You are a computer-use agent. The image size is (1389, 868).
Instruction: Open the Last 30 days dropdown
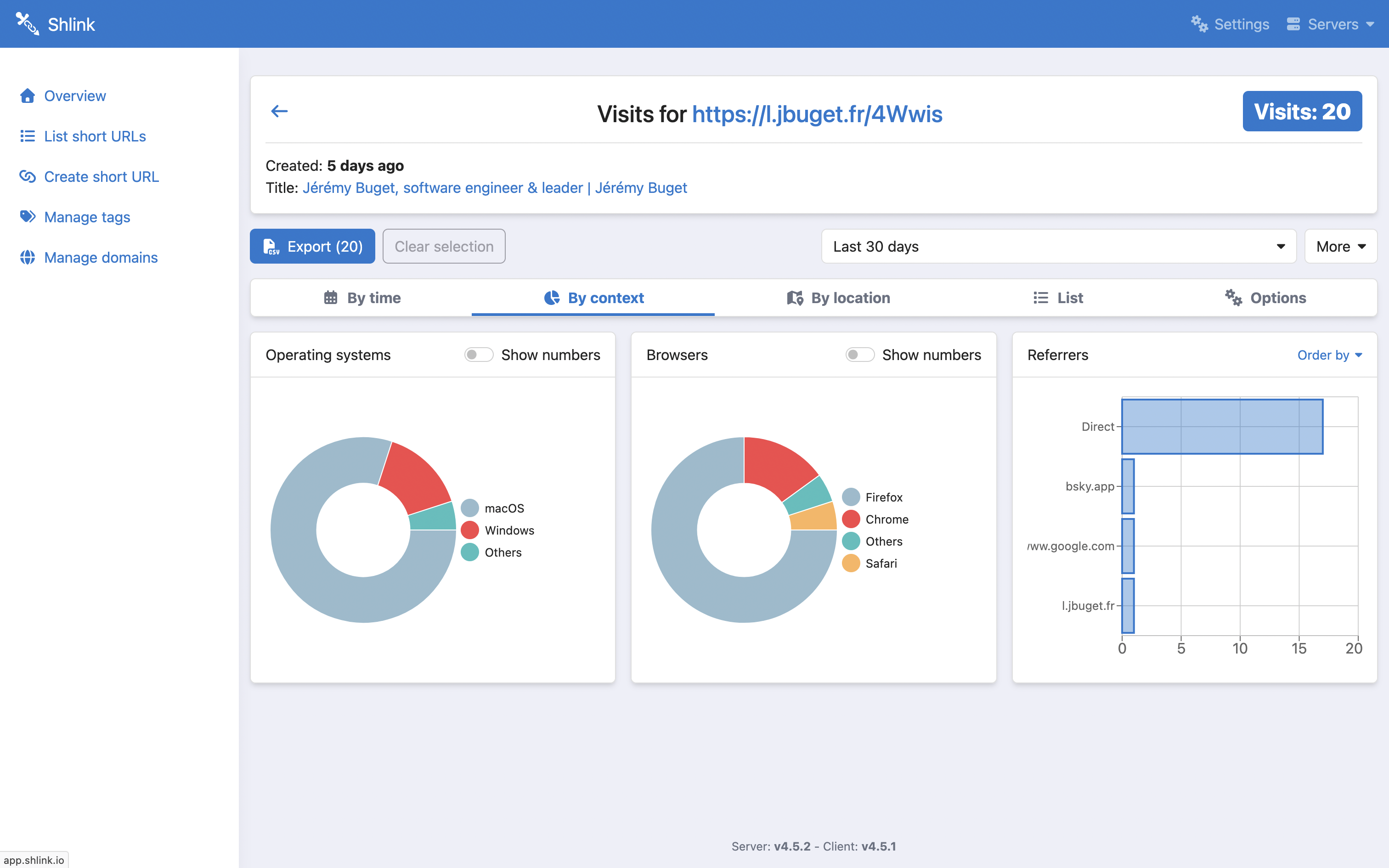(1058, 246)
